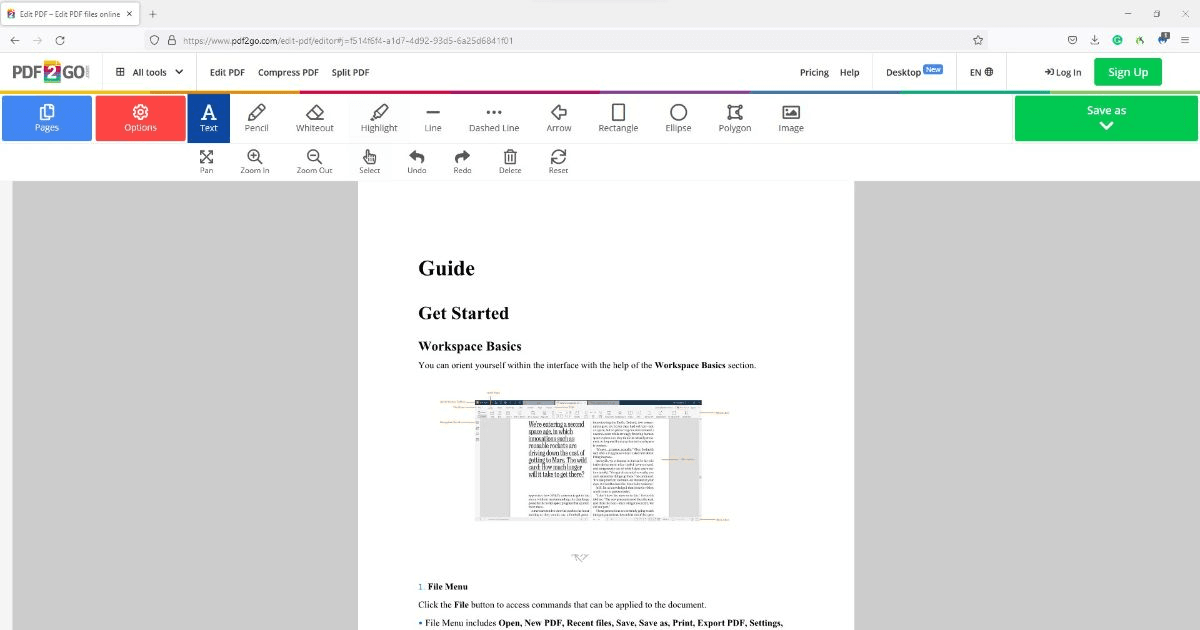Viewport: 1200px width, 630px height.
Task: Select the Text tool
Action: pos(209,118)
